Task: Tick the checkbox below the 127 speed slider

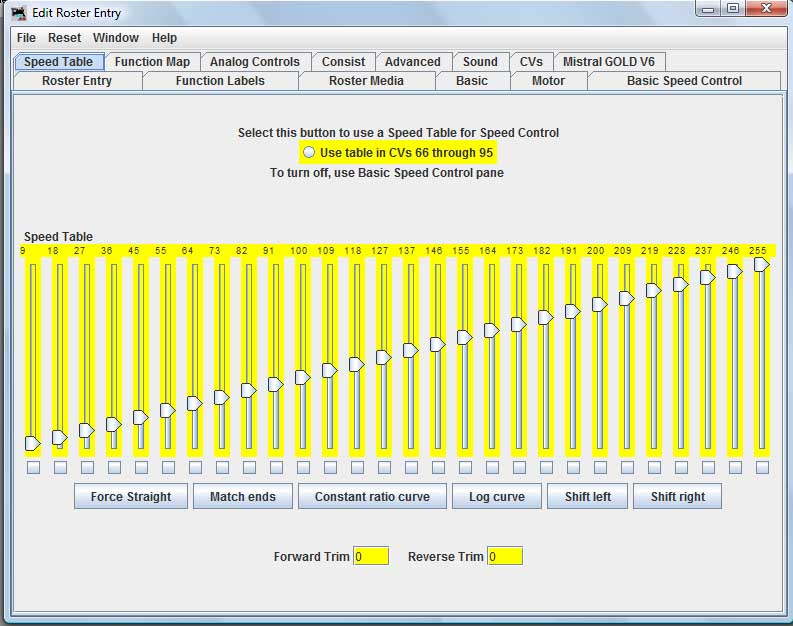Action: pyautogui.click(x=384, y=467)
